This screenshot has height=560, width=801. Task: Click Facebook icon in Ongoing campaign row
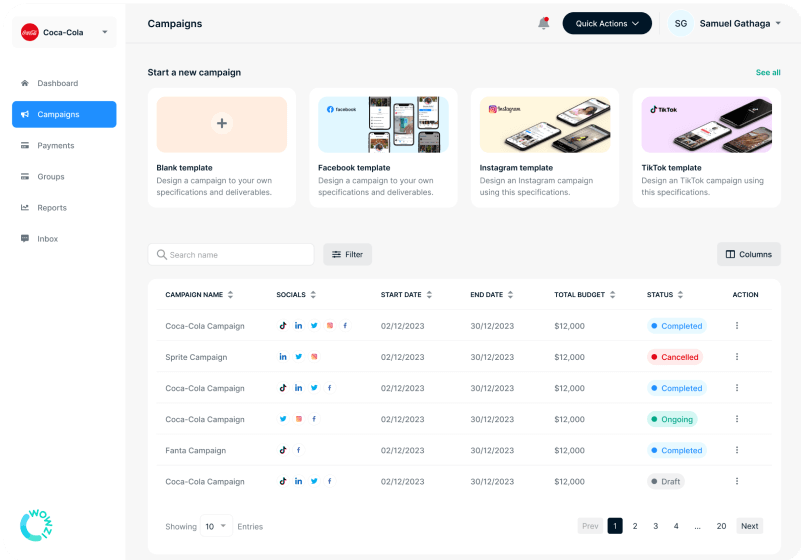click(x=314, y=419)
